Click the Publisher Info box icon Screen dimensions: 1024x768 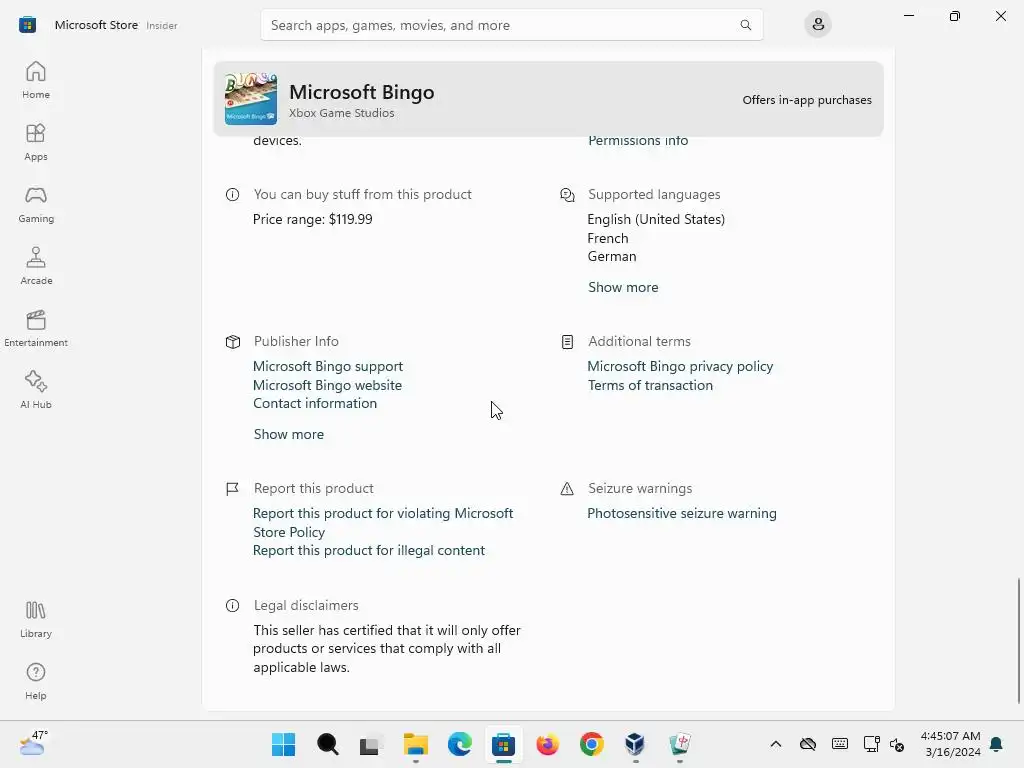click(232, 342)
